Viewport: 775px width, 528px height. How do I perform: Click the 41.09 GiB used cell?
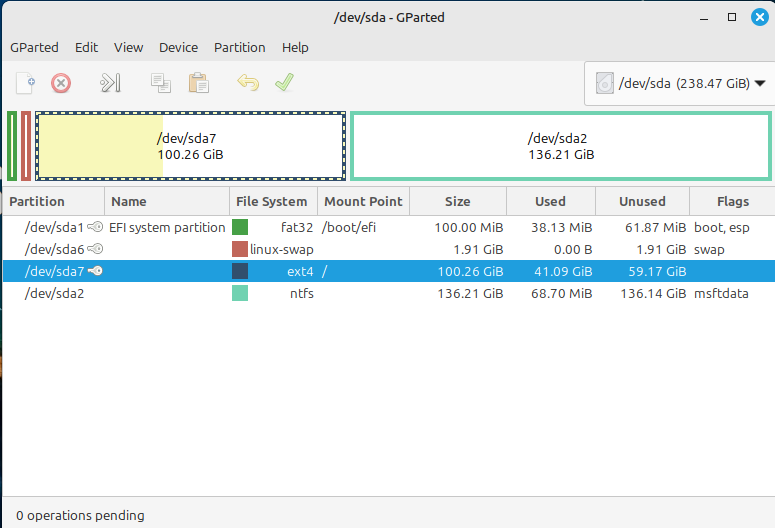click(563, 271)
